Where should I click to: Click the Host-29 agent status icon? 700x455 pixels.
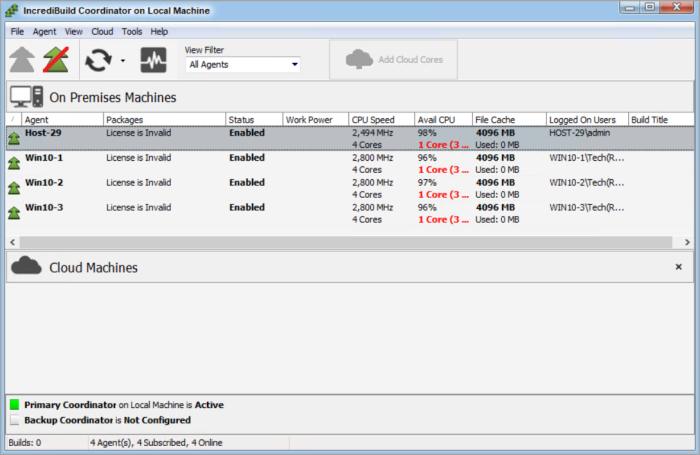14,138
